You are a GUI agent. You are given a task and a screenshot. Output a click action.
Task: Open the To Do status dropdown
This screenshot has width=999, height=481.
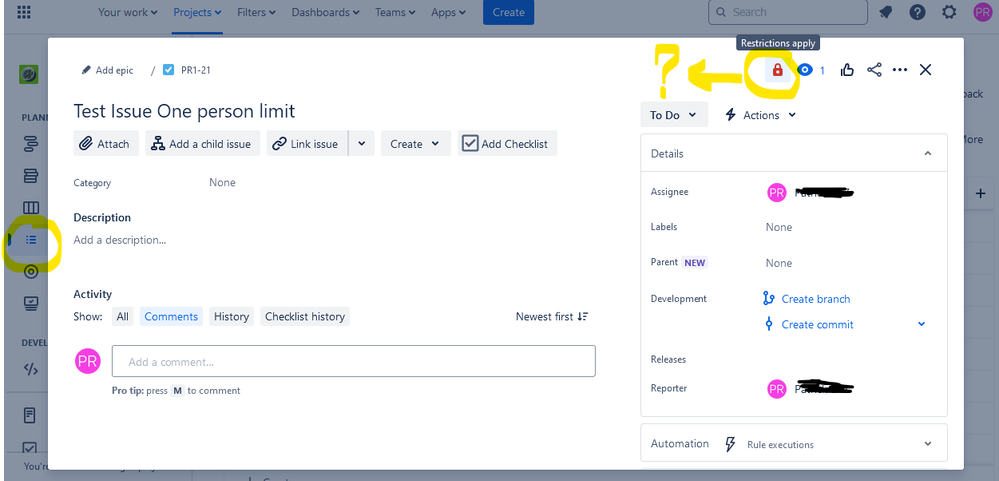pyautogui.click(x=673, y=115)
